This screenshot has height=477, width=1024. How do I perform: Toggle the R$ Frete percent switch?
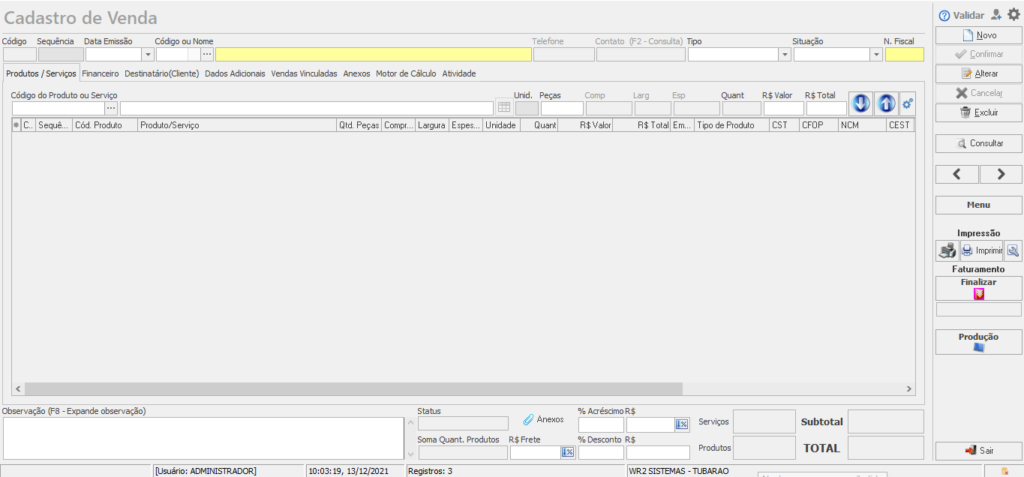tap(567, 452)
